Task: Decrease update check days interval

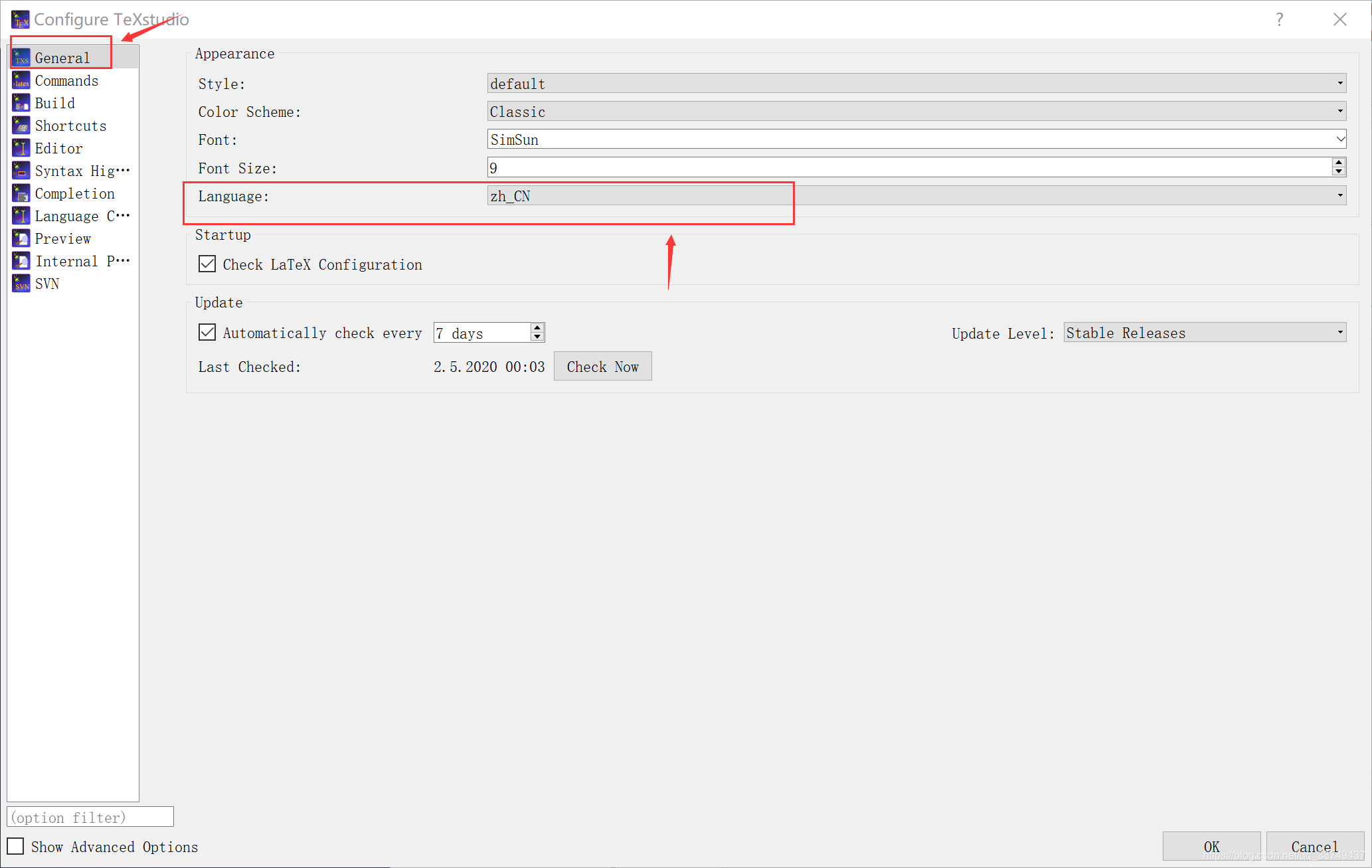Action: tap(537, 337)
